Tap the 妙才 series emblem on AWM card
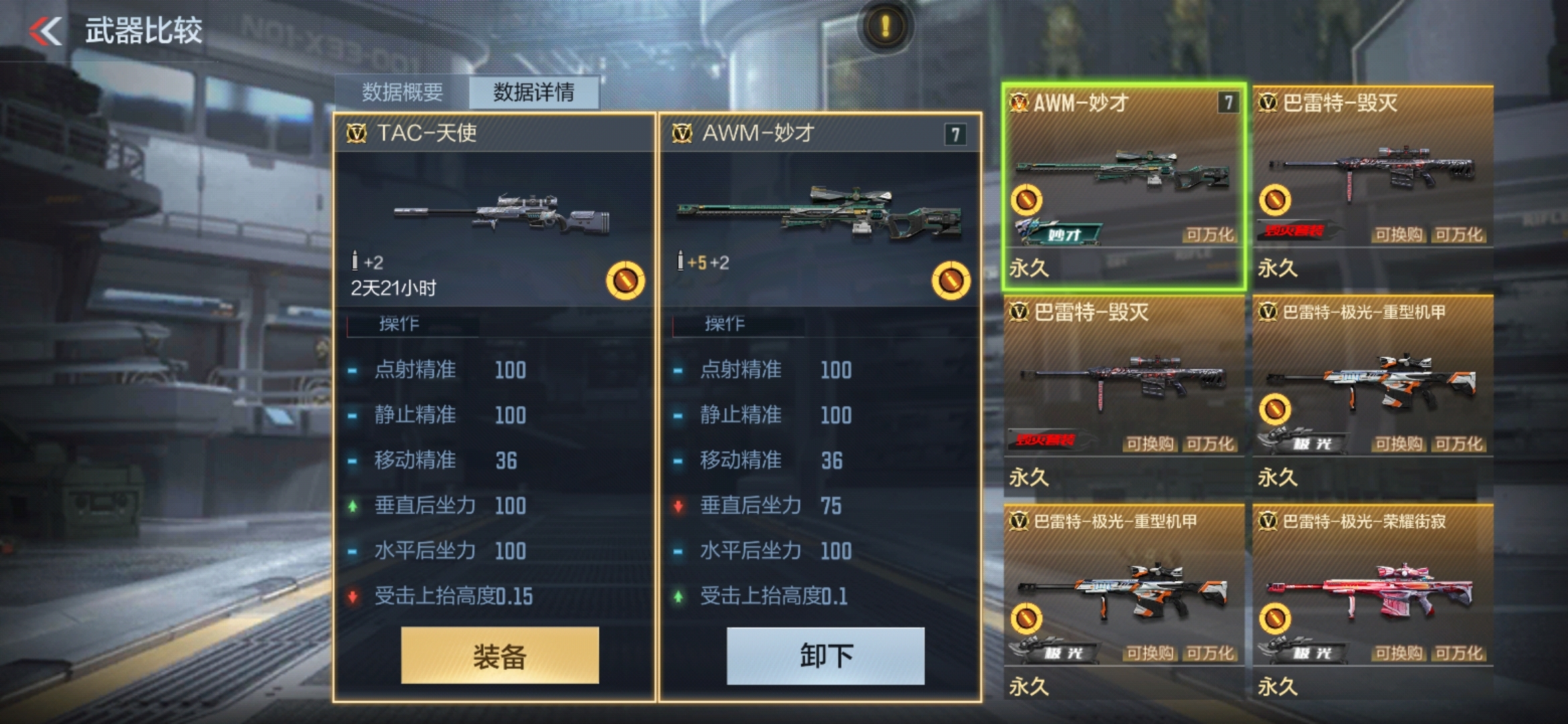This screenshot has height=724, width=1568. (1058, 233)
